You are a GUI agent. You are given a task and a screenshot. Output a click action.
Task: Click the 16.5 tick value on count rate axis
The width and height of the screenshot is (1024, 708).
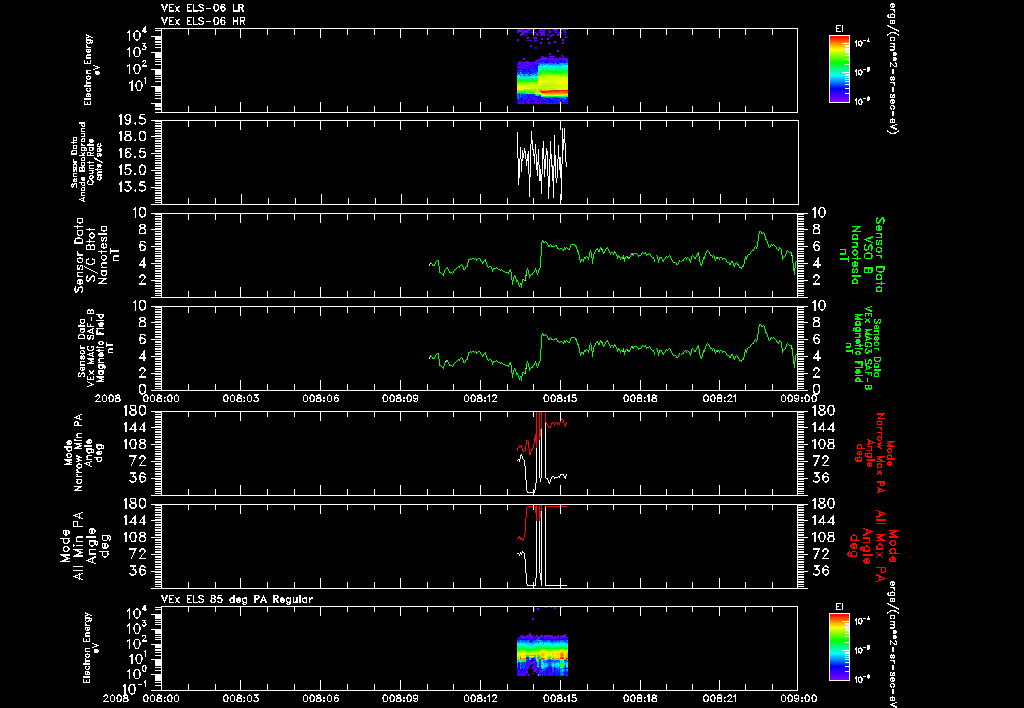pyautogui.click(x=131, y=153)
